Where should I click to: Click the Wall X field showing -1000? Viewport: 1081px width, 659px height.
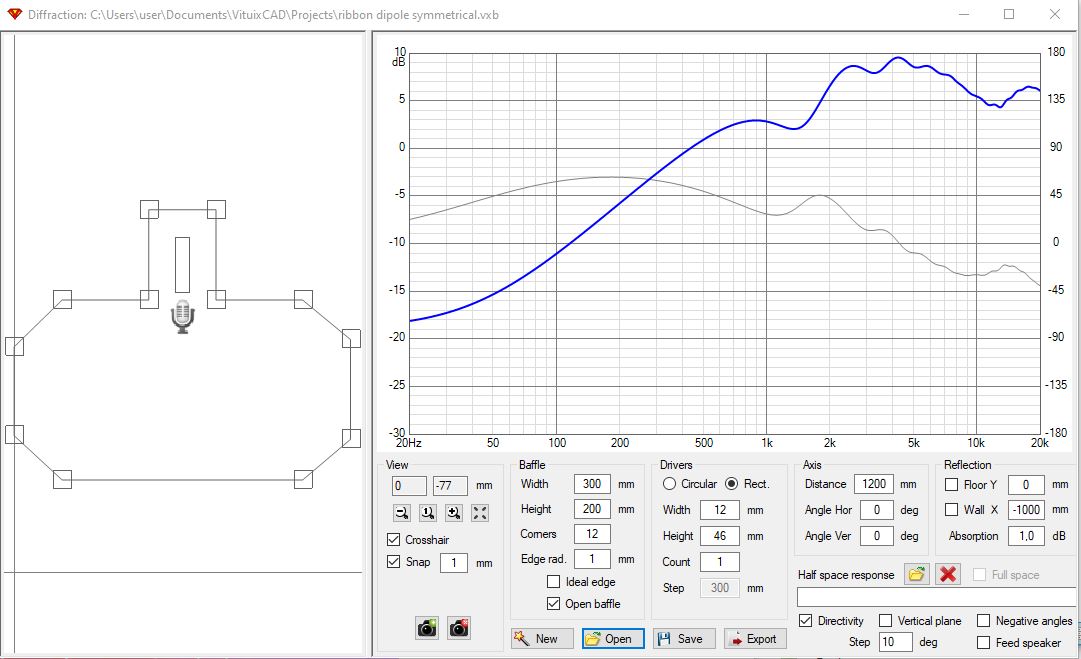coord(1026,510)
